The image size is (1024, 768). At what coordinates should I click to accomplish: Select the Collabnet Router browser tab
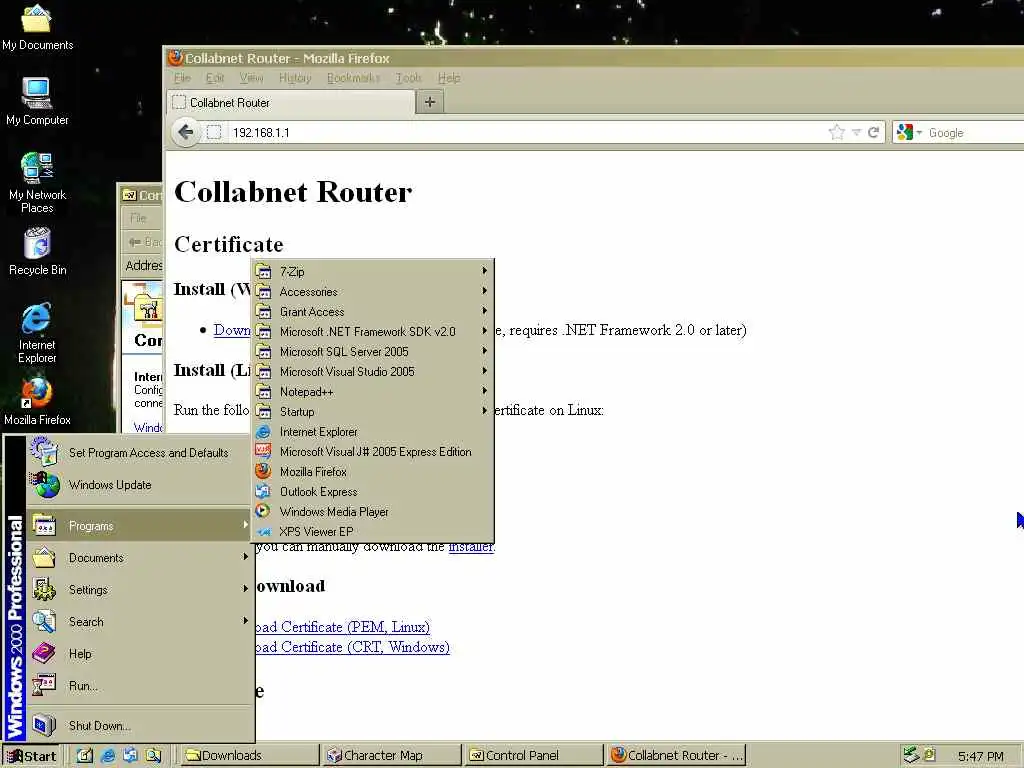(291, 103)
